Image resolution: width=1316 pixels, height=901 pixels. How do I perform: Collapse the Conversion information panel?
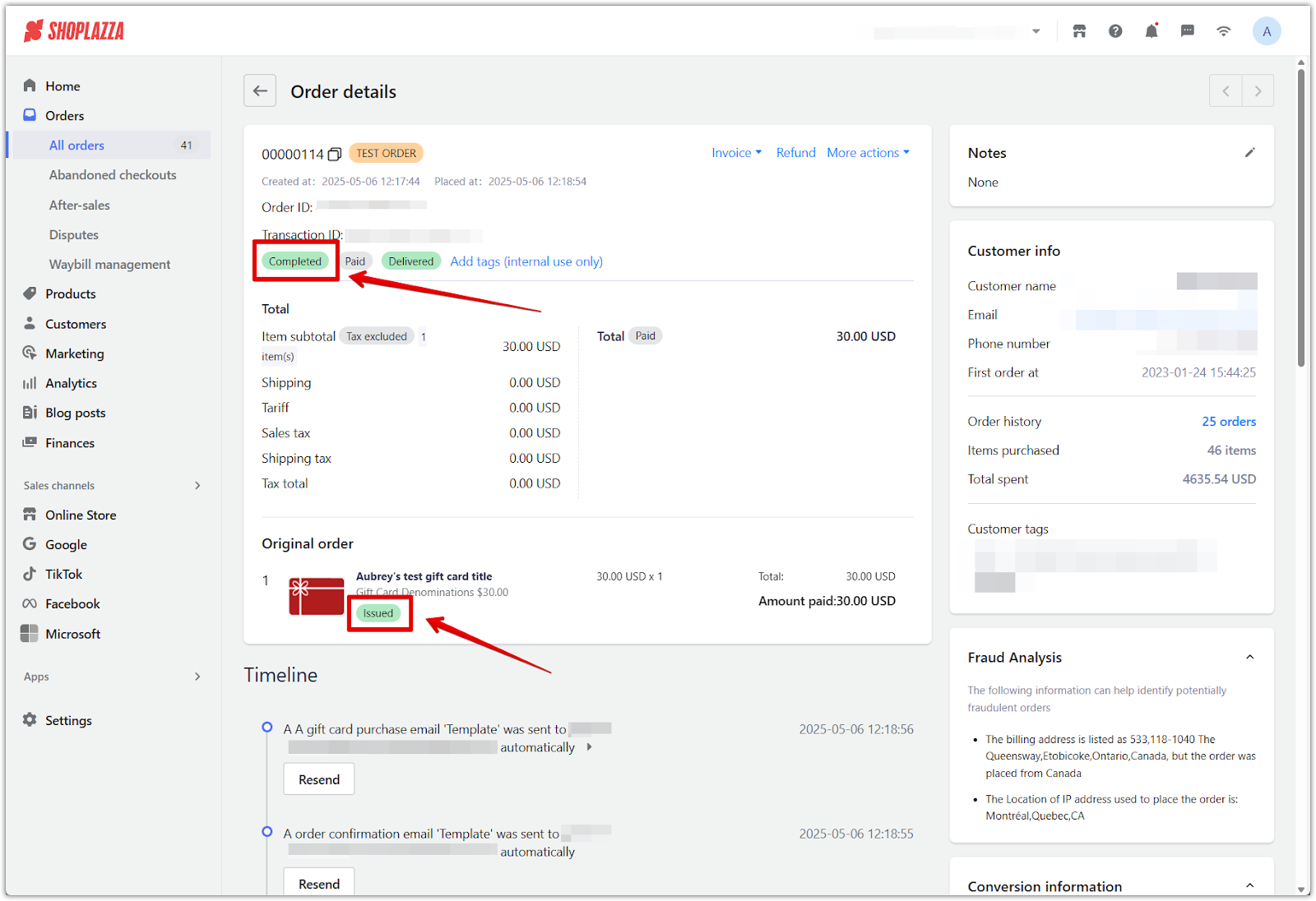click(x=1249, y=885)
